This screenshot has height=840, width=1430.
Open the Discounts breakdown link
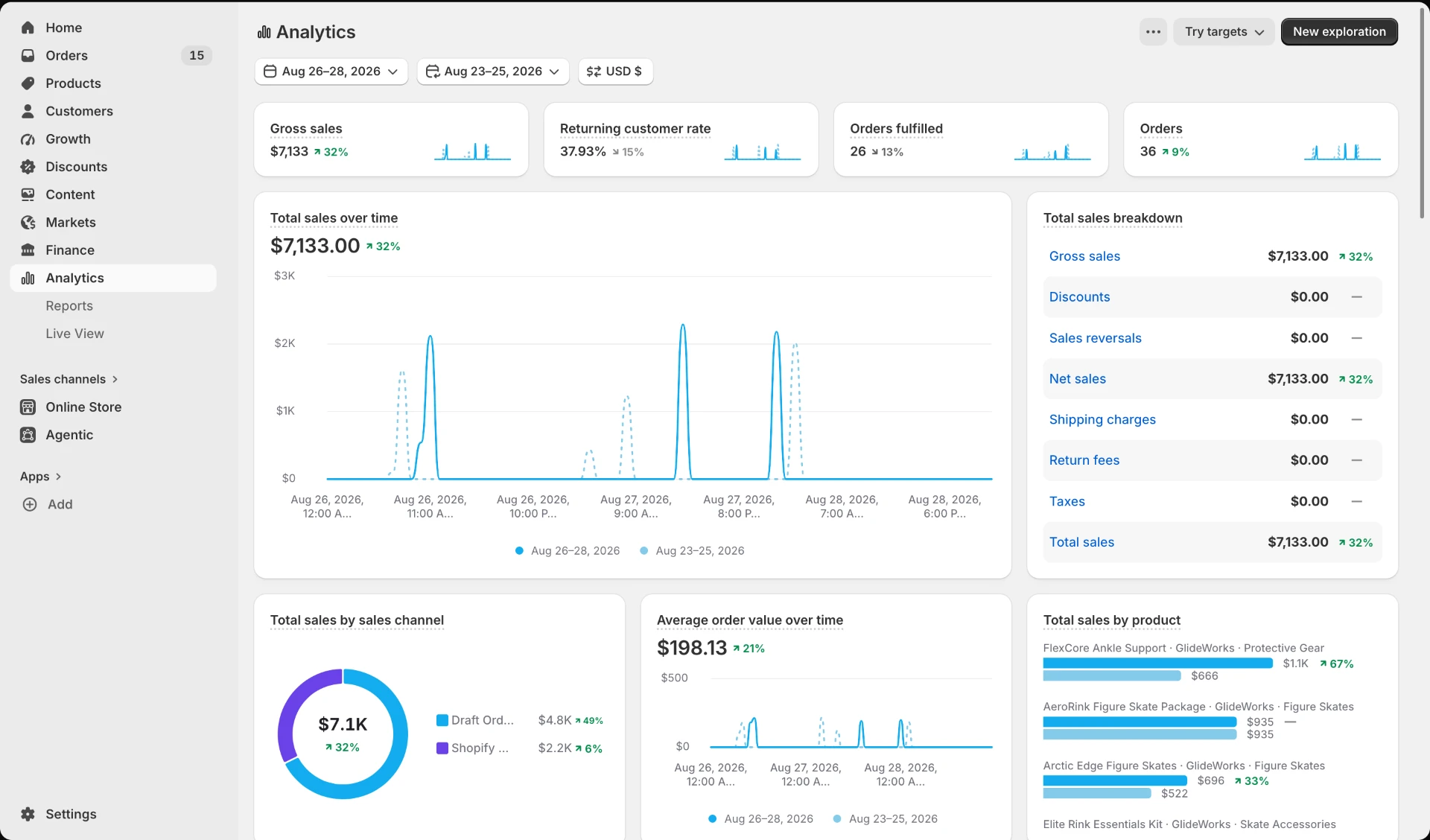[x=1079, y=297]
